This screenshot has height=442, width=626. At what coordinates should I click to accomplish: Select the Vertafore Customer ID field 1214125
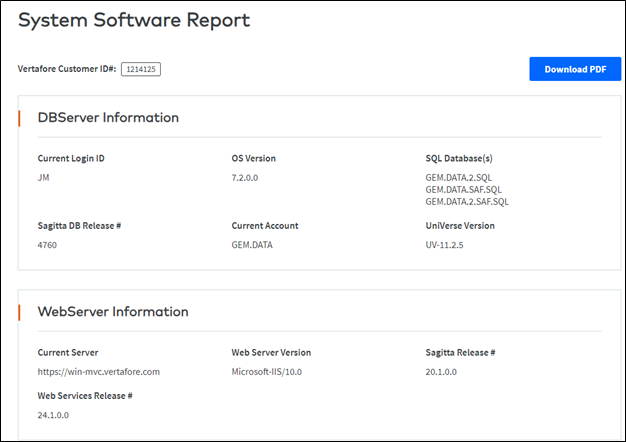(141, 69)
